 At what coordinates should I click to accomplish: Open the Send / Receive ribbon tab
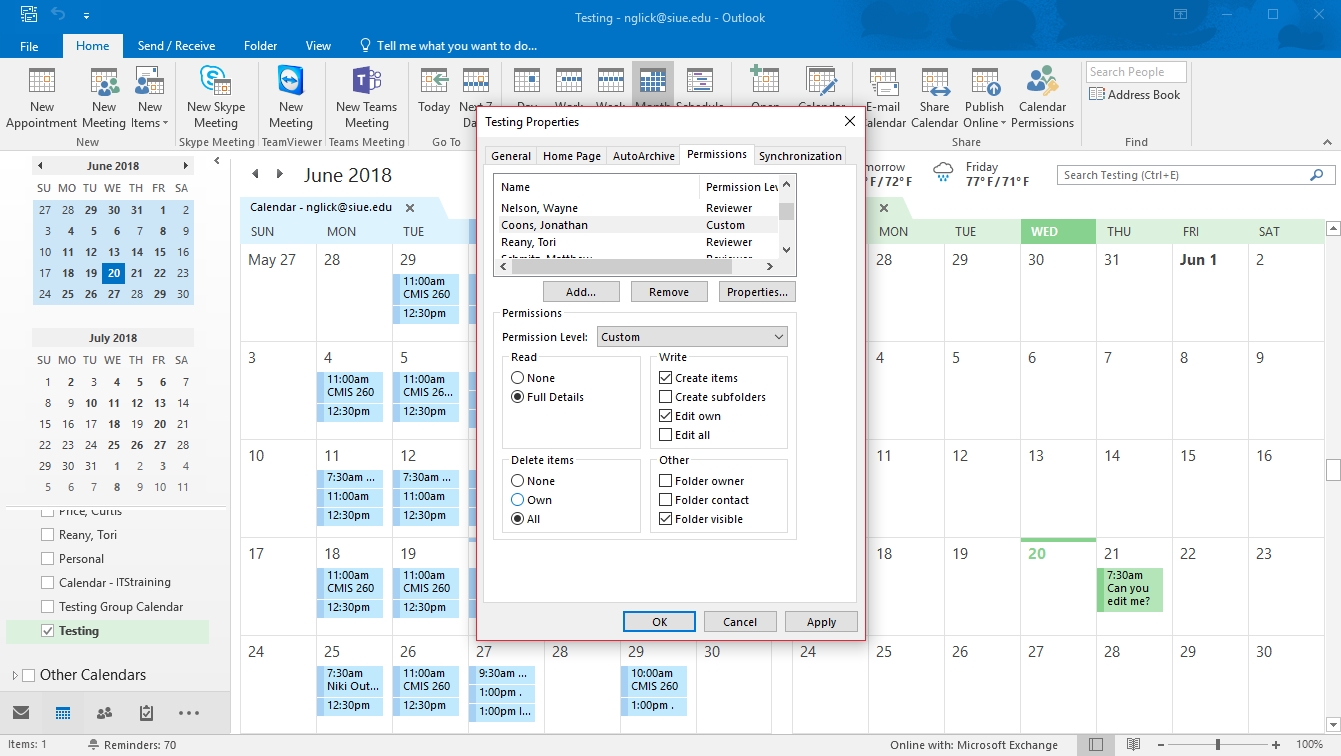[x=176, y=46]
